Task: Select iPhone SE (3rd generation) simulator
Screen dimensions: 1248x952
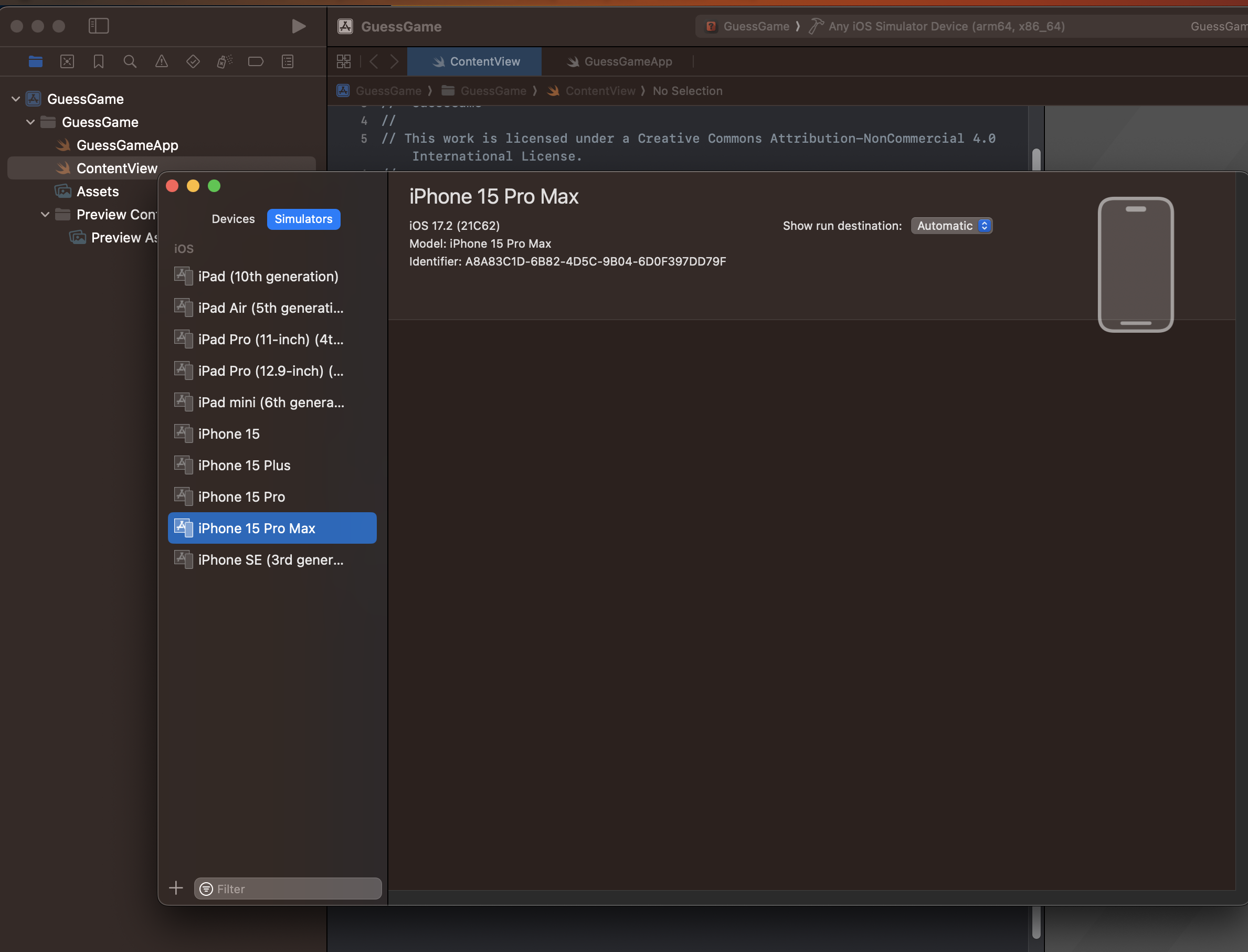Action: (272, 560)
